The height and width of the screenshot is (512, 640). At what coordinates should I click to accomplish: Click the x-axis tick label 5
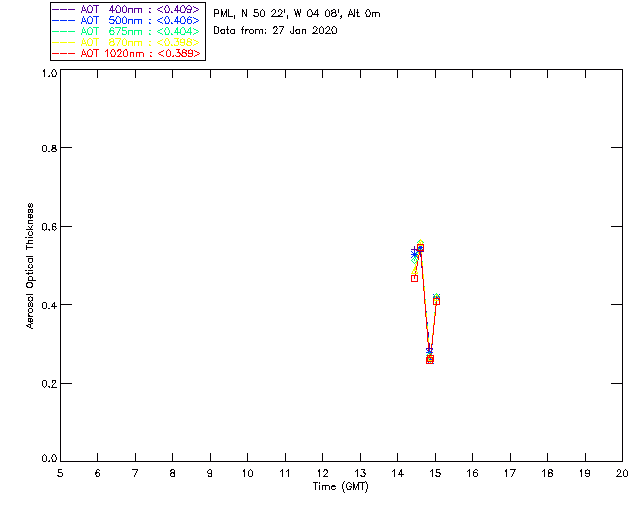(x=60, y=473)
